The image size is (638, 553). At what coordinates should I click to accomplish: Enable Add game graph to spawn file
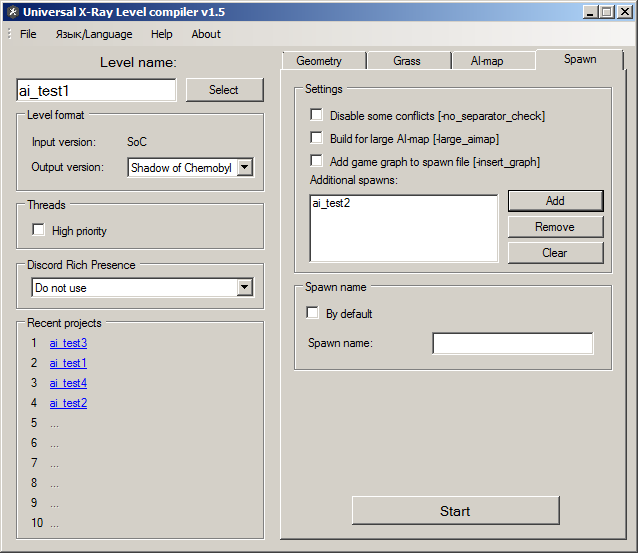click(317, 161)
